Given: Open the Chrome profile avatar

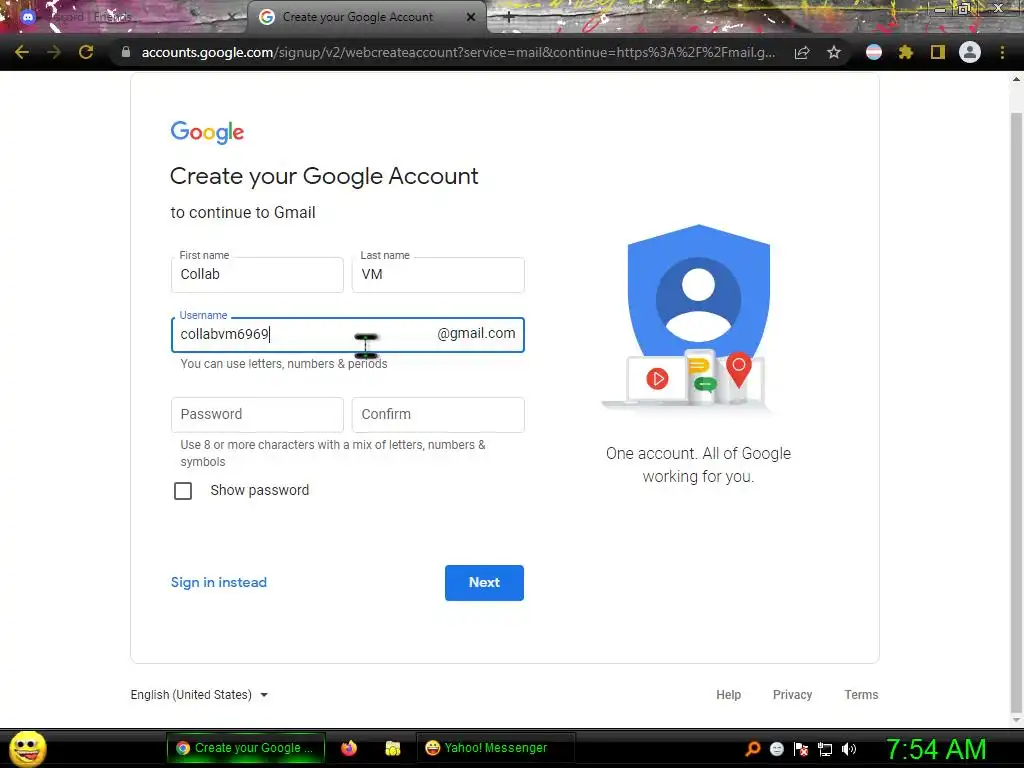Looking at the screenshot, I should tap(970, 52).
